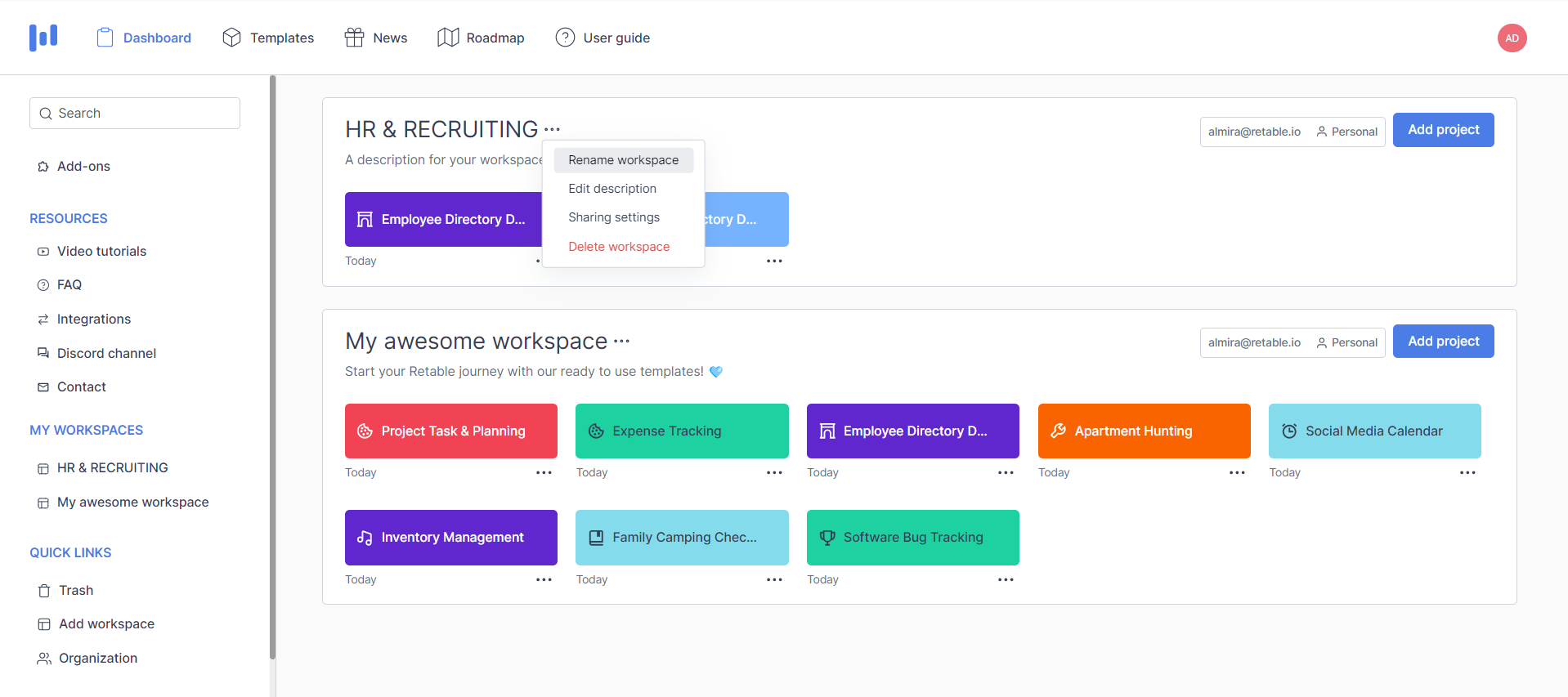The image size is (1568, 697).
Task: Click the Organization people icon
Action: pos(44,659)
